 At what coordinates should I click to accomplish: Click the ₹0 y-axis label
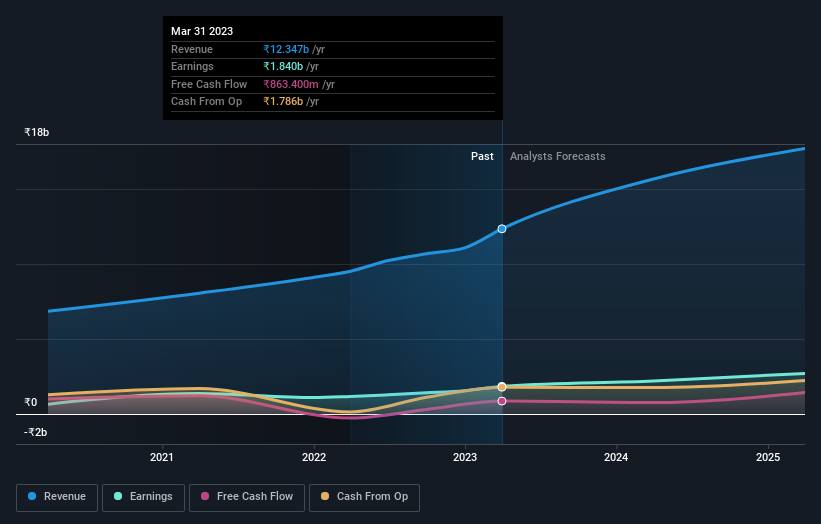point(31,402)
